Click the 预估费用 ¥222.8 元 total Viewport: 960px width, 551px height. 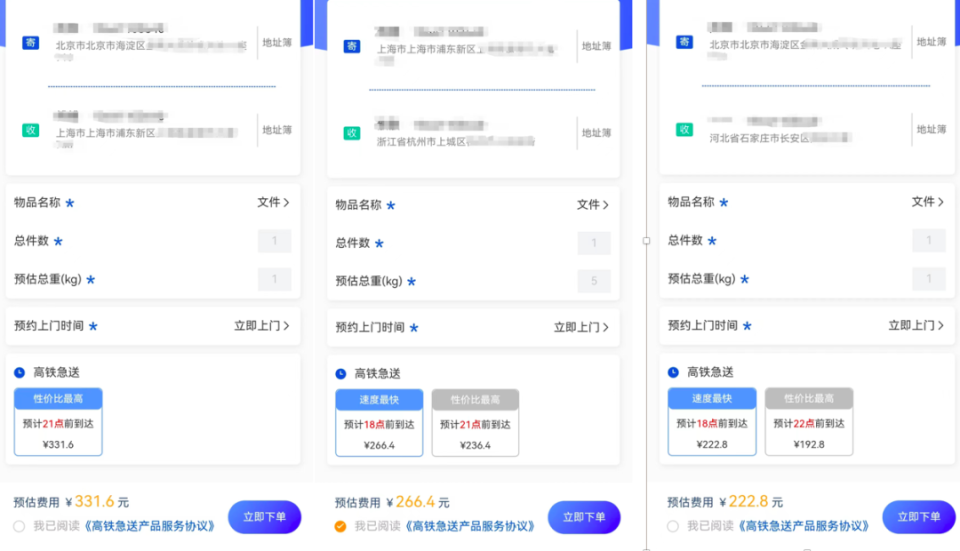725,502
